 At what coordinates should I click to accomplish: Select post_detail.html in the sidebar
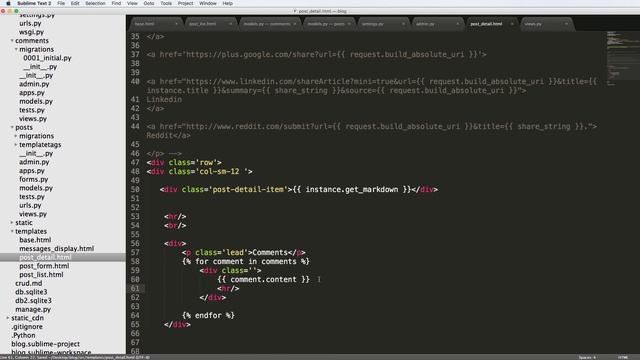click(x=45, y=258)
